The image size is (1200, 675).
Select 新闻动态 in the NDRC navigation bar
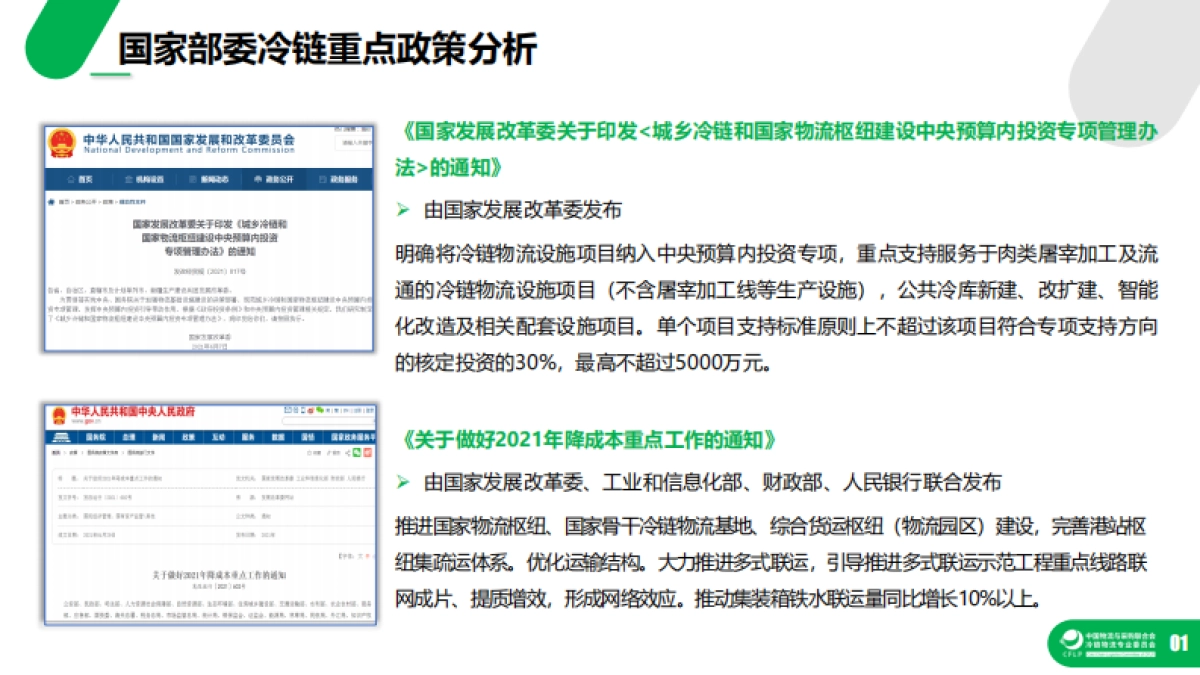[209, 179]
